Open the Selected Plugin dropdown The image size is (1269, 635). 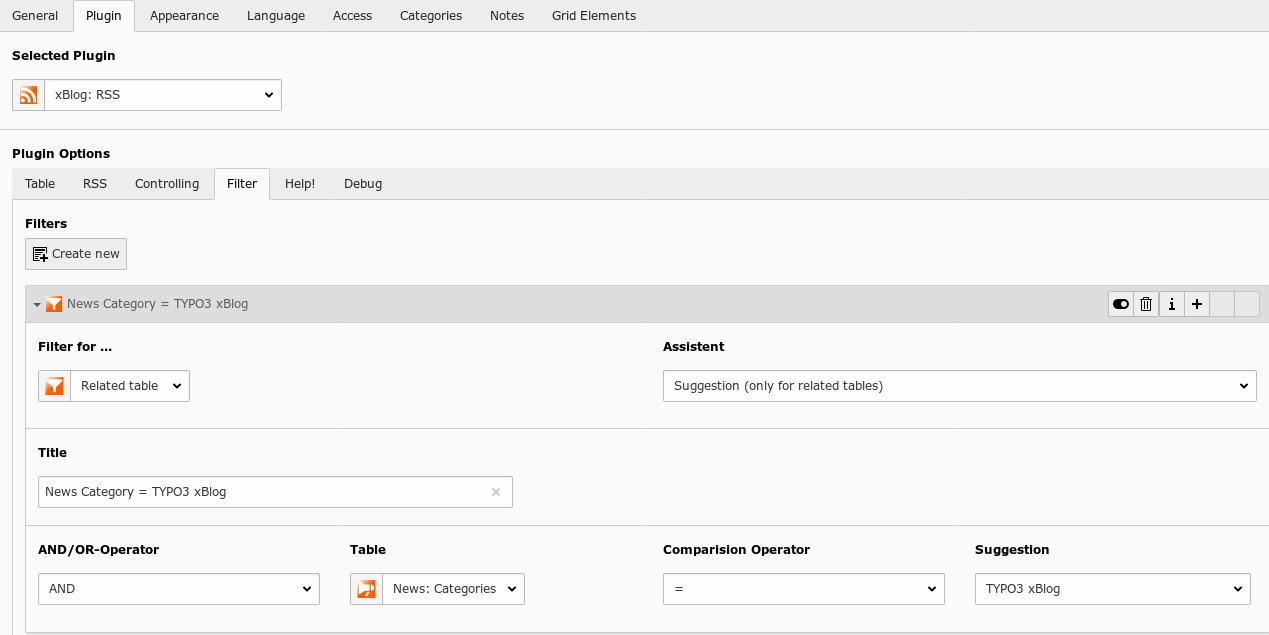point(163,95)
